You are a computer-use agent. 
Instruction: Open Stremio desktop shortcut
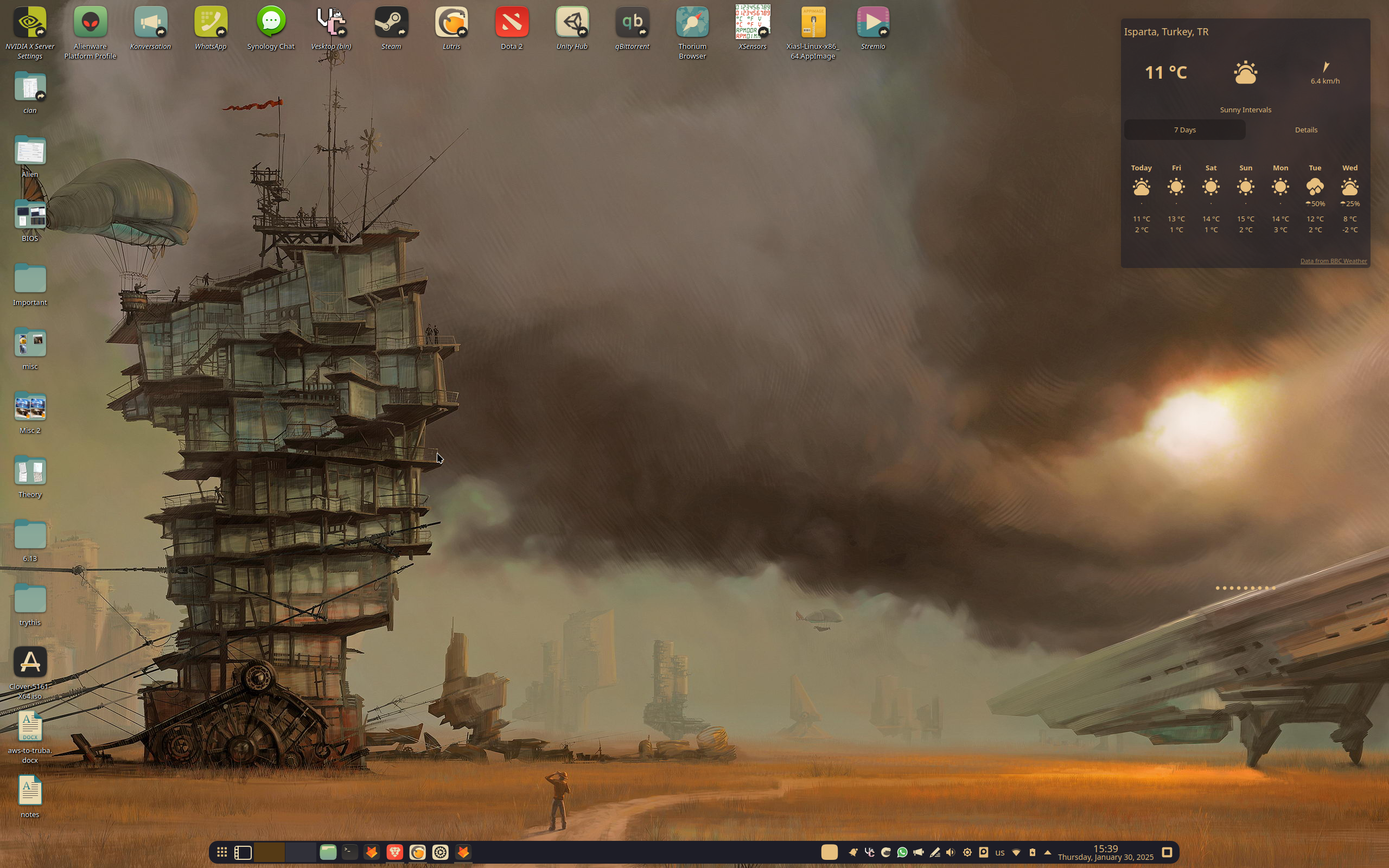click(874, 28)
